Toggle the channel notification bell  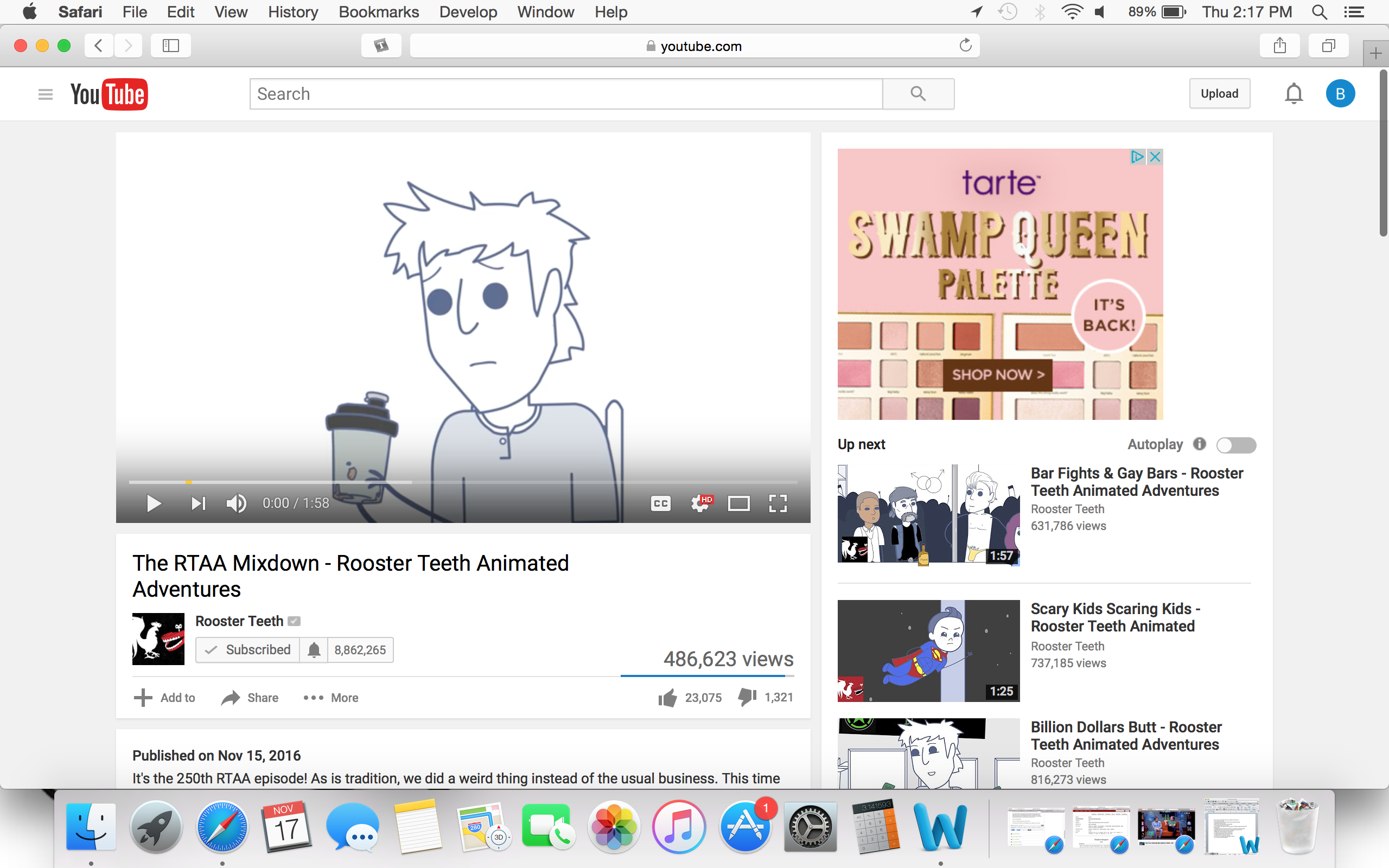[x=314, y=650]
